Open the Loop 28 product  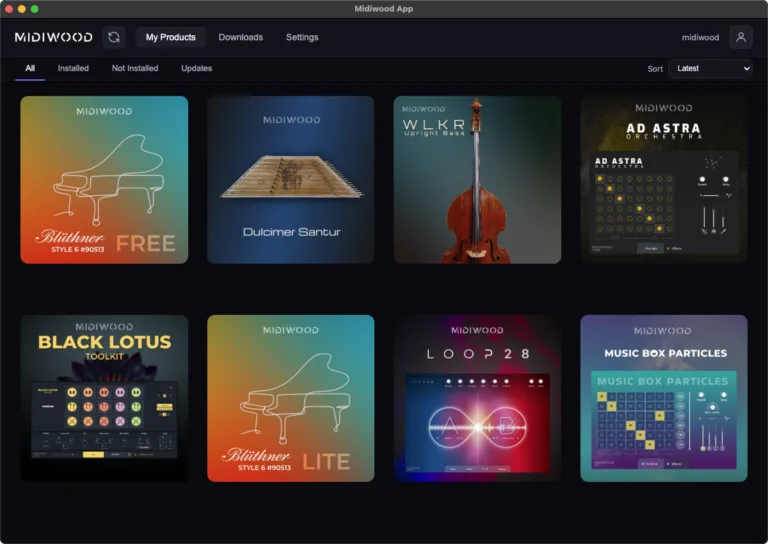478,398
